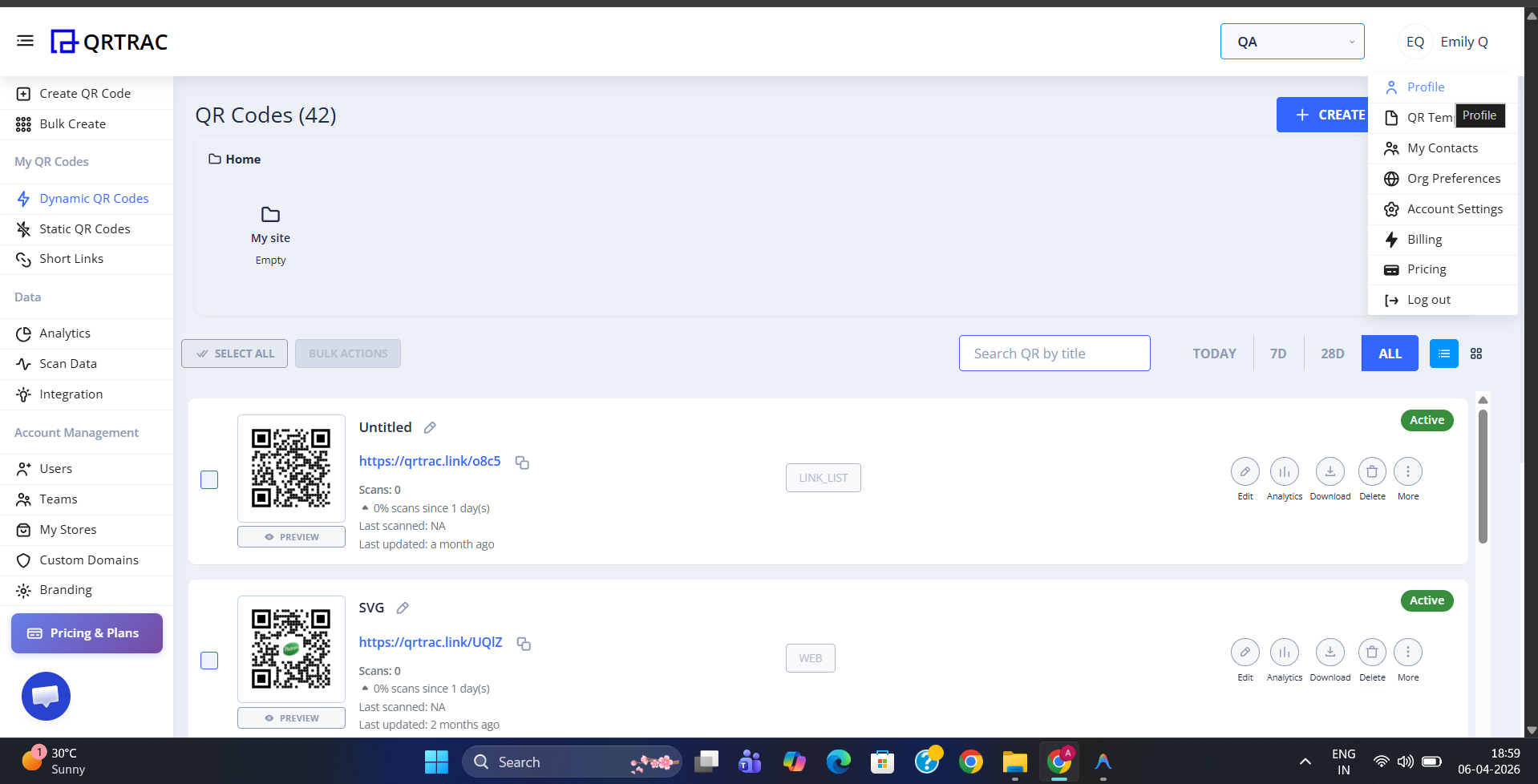Viewport: 1538px width, 784px height.
Task: Switch QR list to grid view
Action: (x=1476, y=353)
